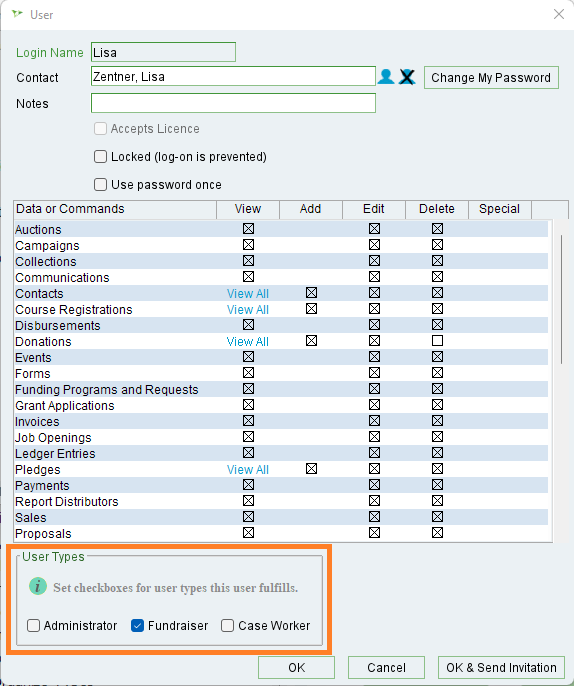Check the Use password once option
The image size is (574, 686).
click(x=100, y=185)
